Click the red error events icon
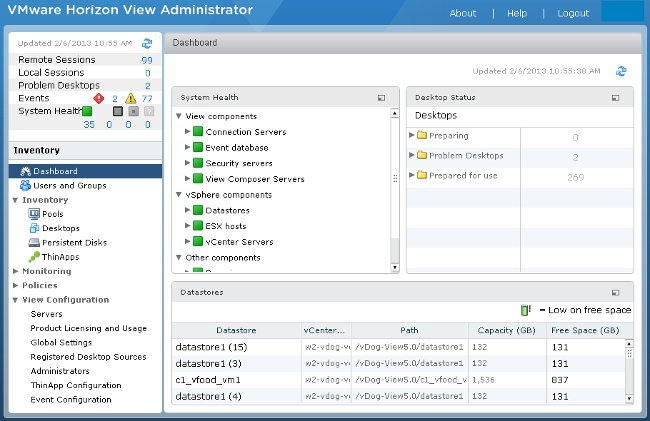This screenshot has width=650, height=421. tap(99, 98)
